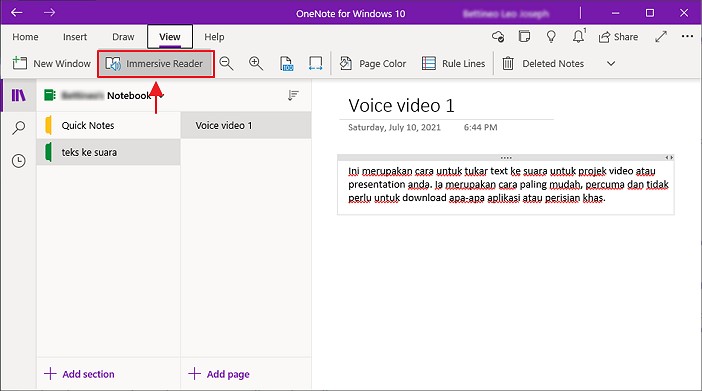Select the View tab
Viewport: 702px width, 391px height.
point(170,37)
